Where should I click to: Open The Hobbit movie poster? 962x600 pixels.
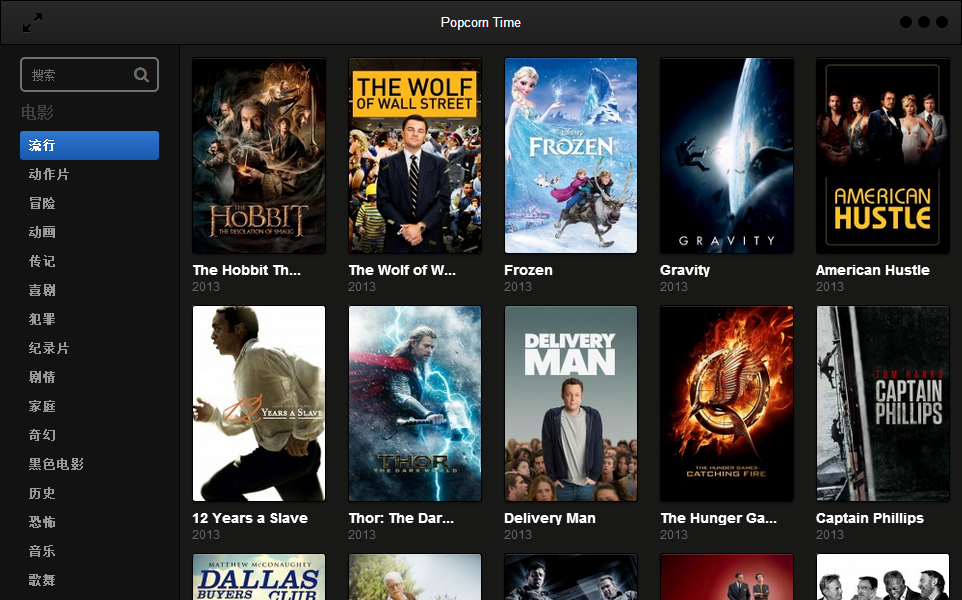point(259,155)
